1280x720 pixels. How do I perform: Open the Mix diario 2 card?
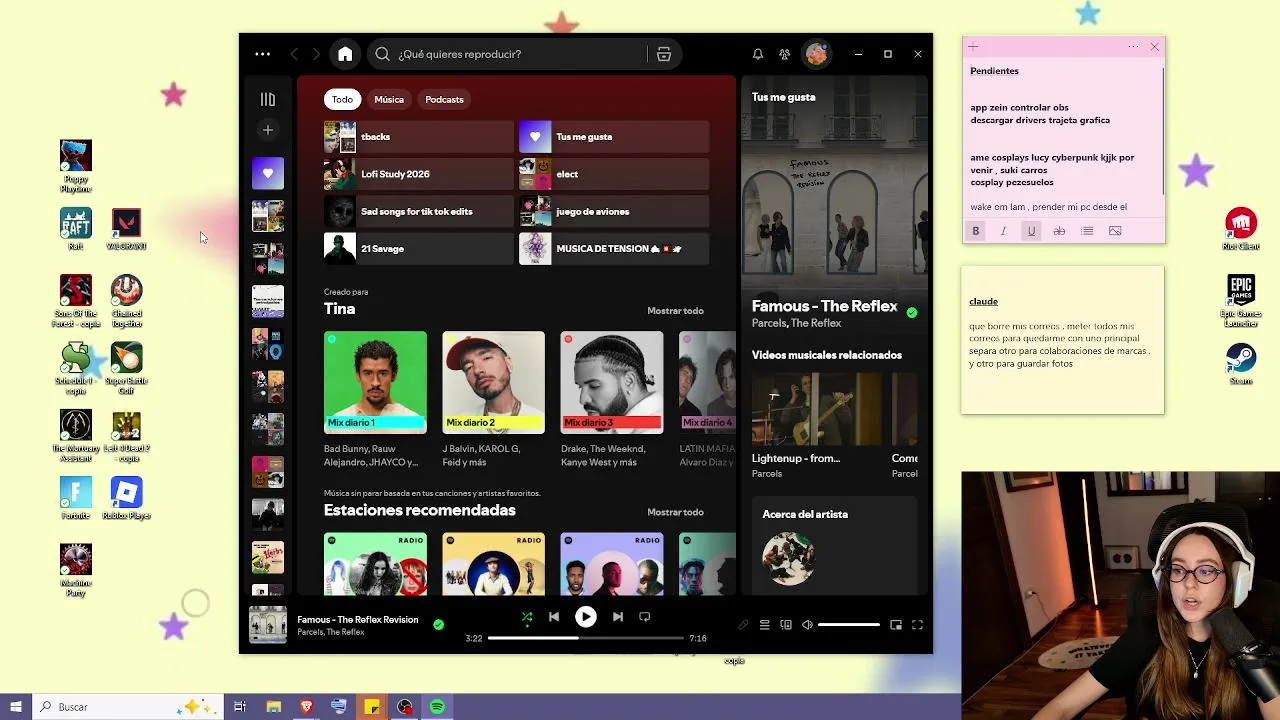pyautogui.click(x=494, y=400)
